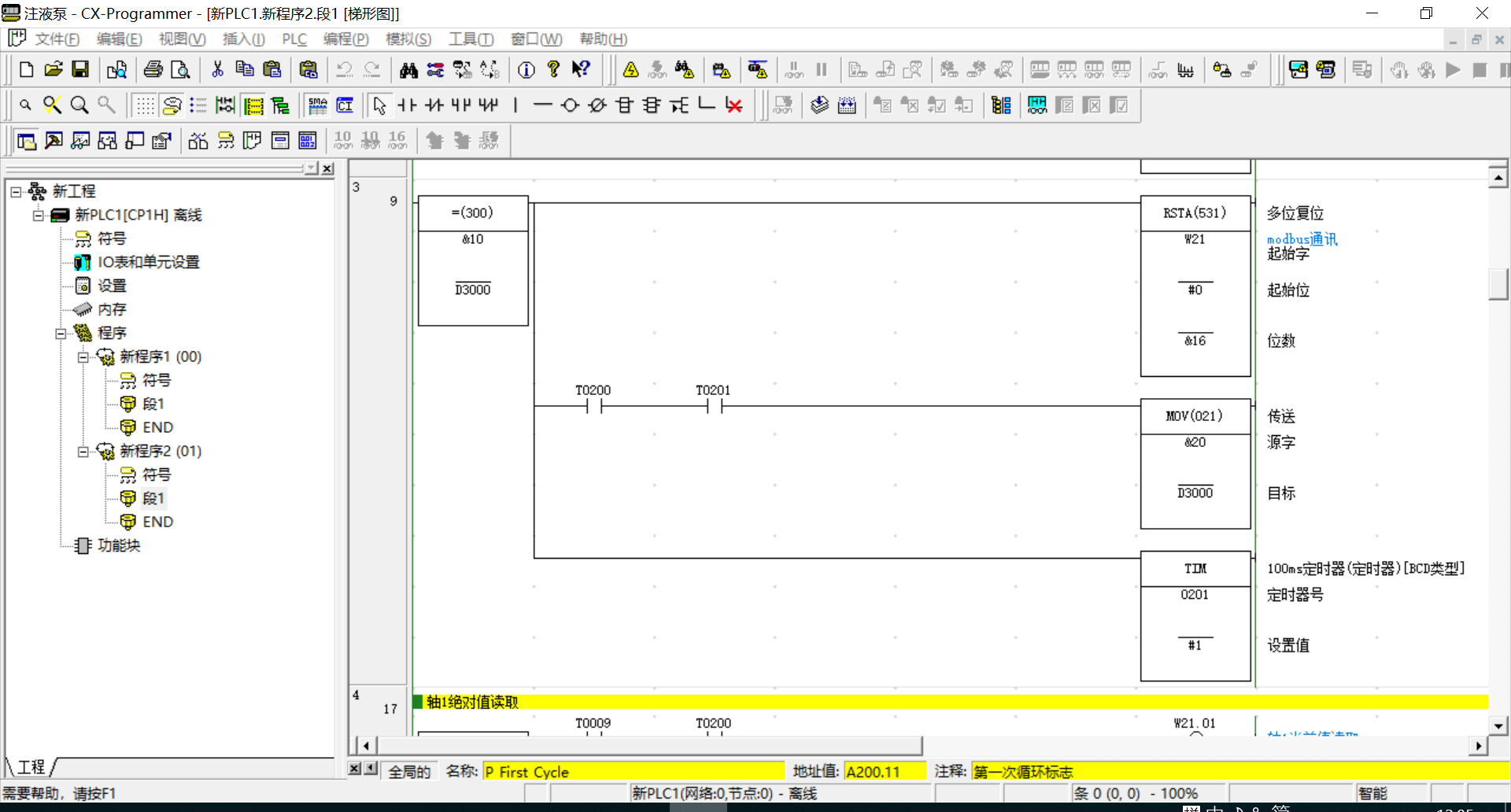Click the Save floppy disk icon

[80, 70]
